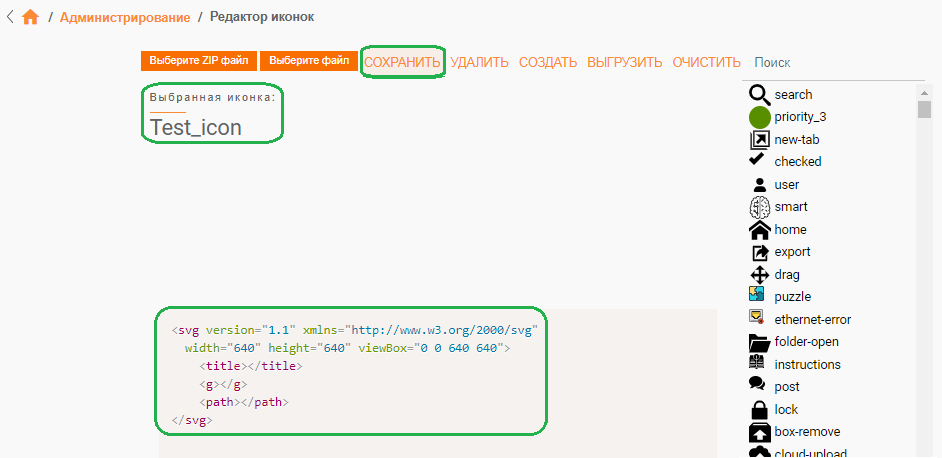Select the checked checkmark icon
The height and width of the screenshot is (458, 942).
(757, 159)
